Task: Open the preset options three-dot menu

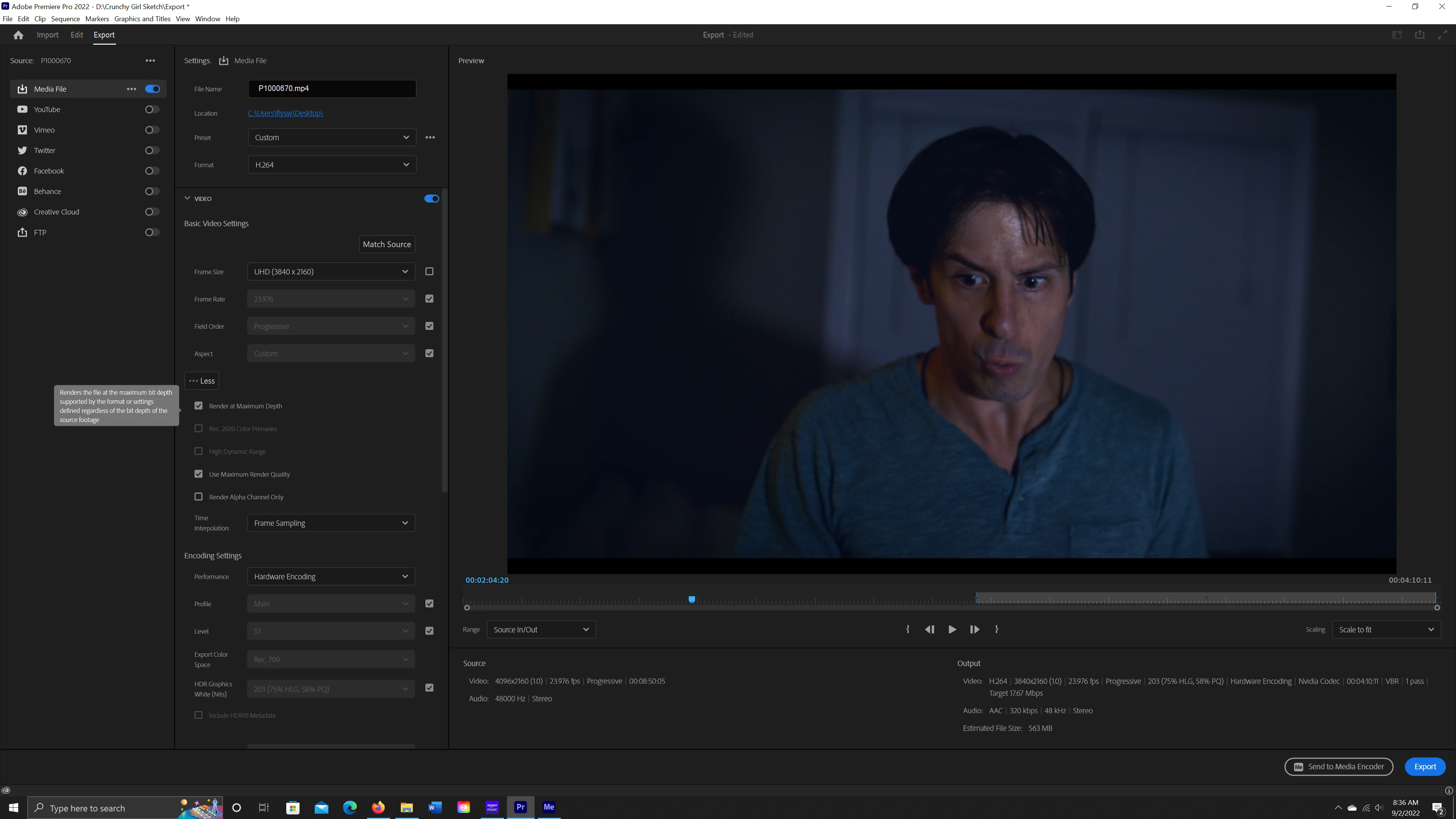Action: [x=430, y=137]
